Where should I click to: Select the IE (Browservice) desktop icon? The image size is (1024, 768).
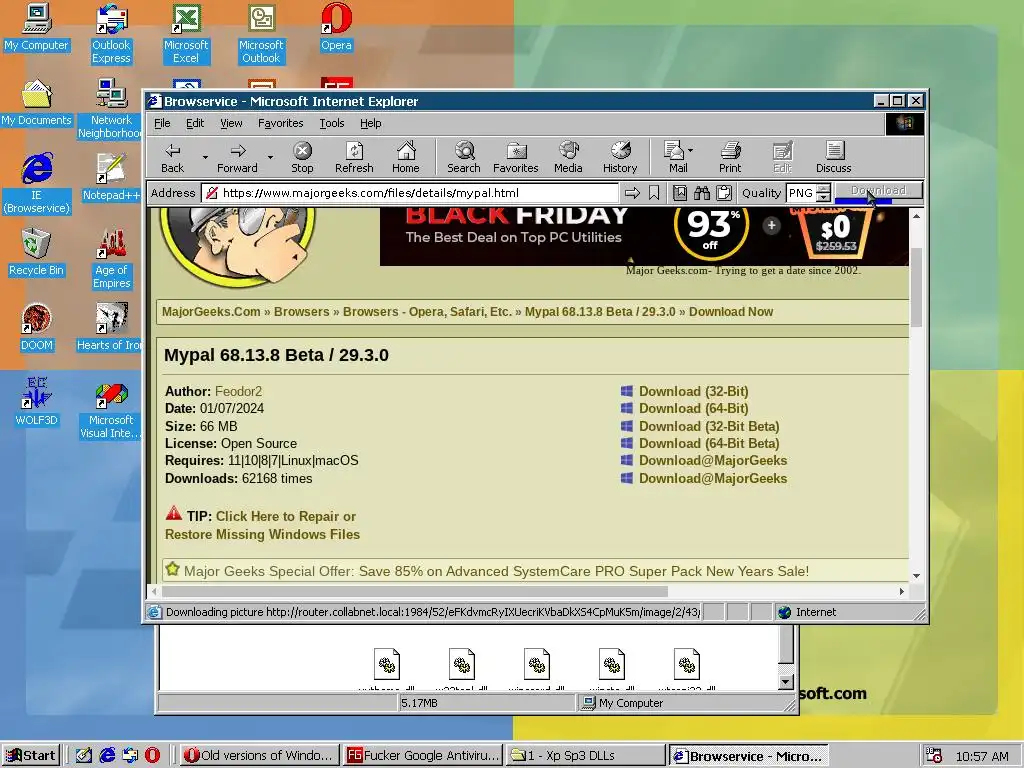coord(37,184)
